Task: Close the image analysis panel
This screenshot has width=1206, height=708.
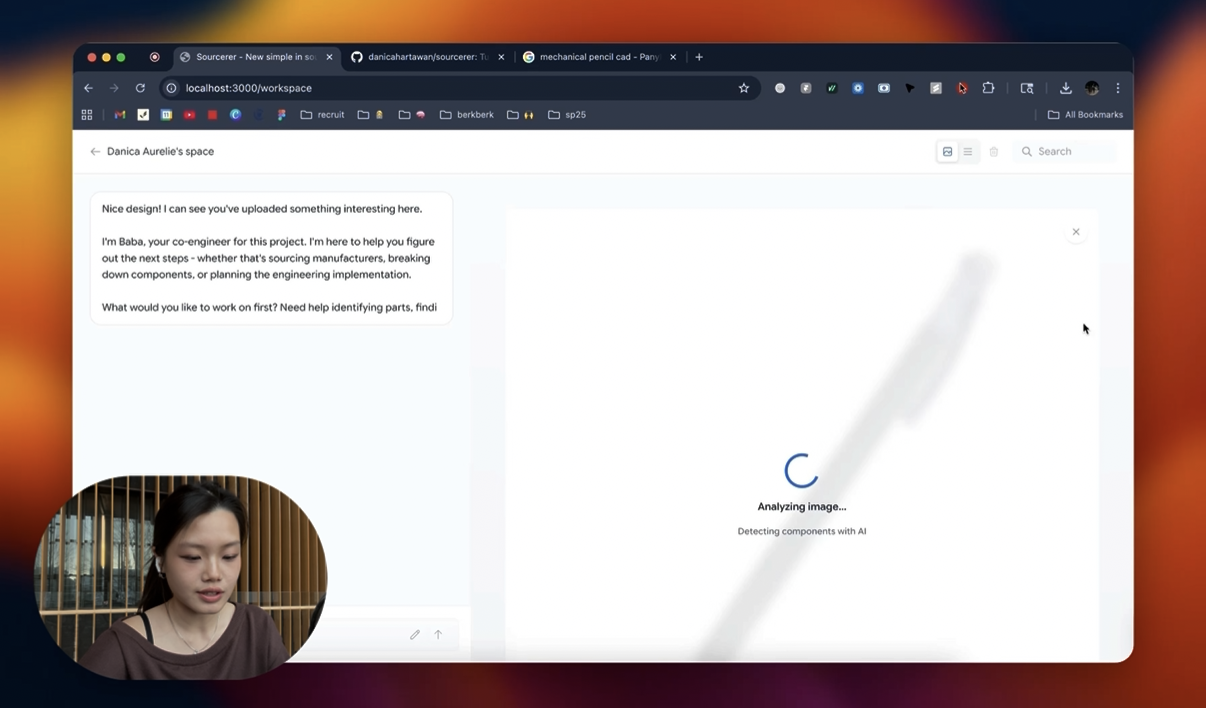Action: [1076, 232]
